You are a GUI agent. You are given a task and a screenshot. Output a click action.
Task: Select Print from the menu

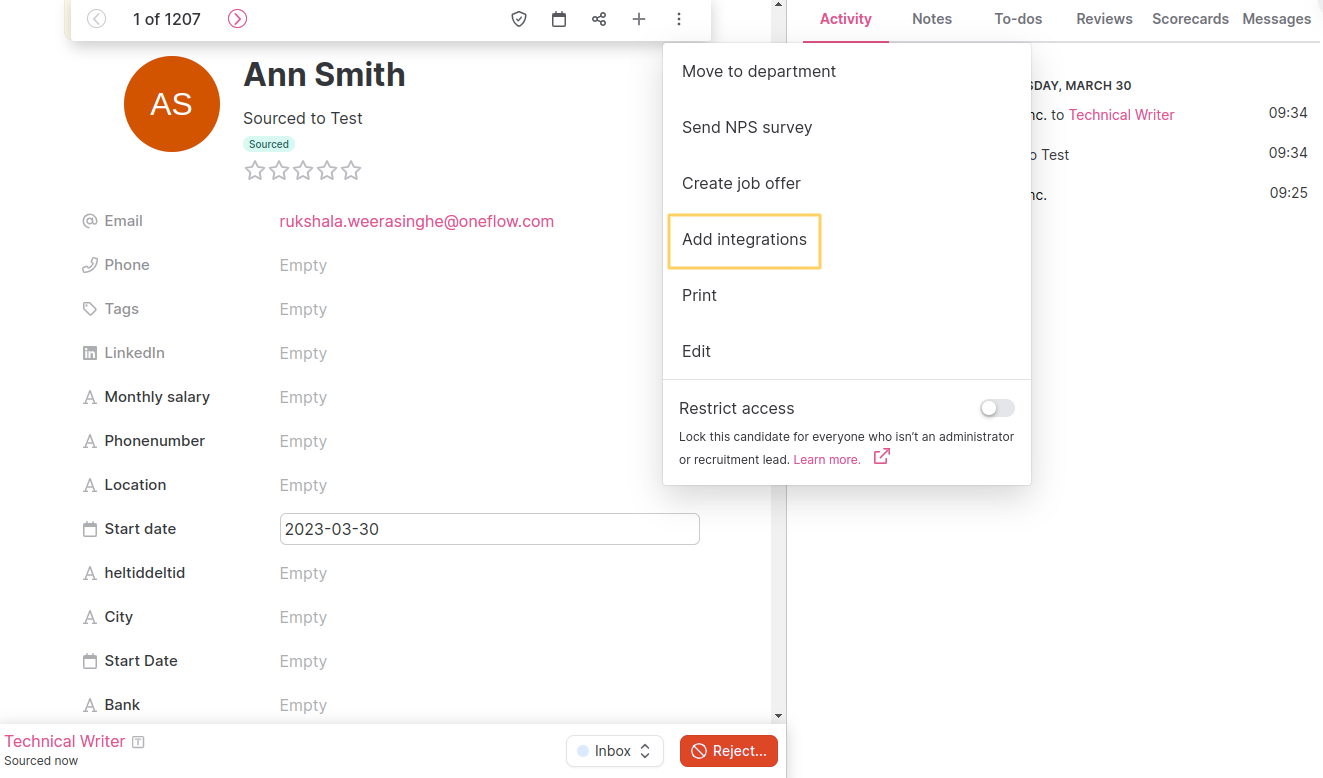699,295
